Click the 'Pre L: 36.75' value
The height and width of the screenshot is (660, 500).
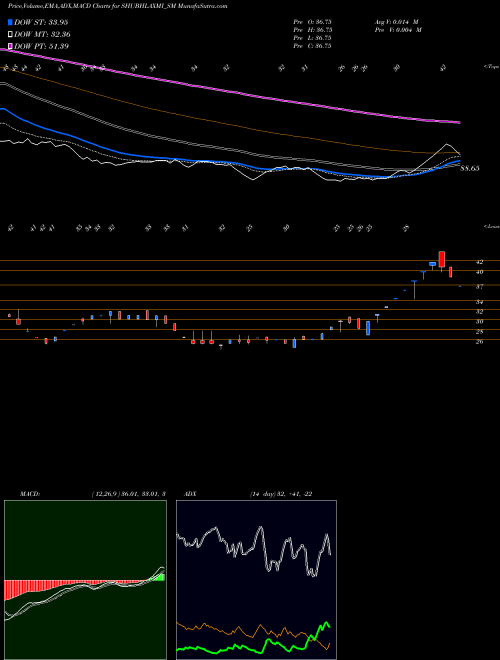tap(313, 38)
